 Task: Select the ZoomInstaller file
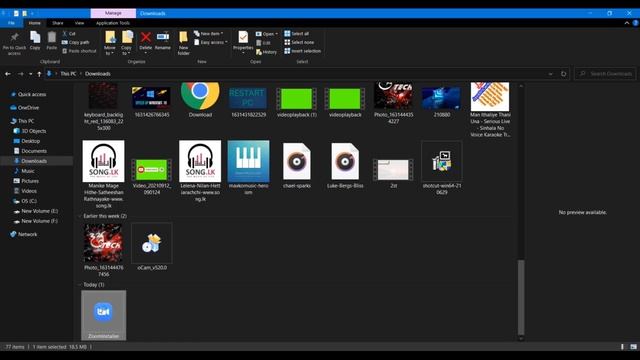coord(104,315)
